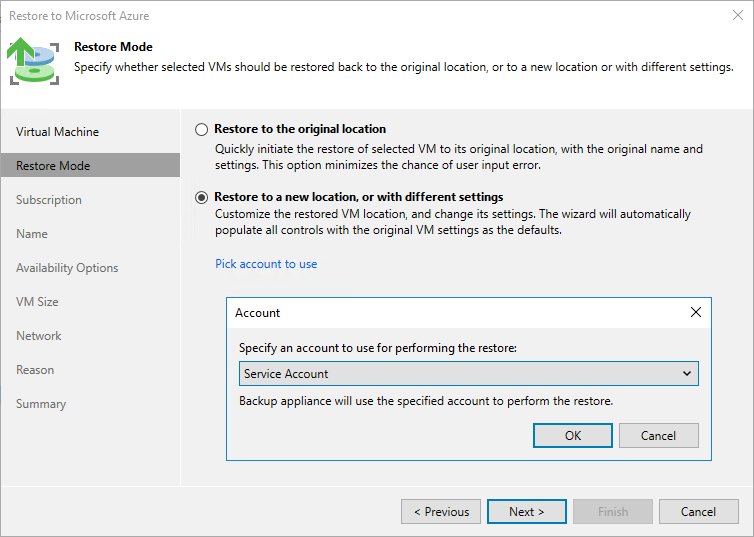Open Availability Options step
The height and width of the screenshot is (537, 754).
pyautogui.click(x=67, y=268)
